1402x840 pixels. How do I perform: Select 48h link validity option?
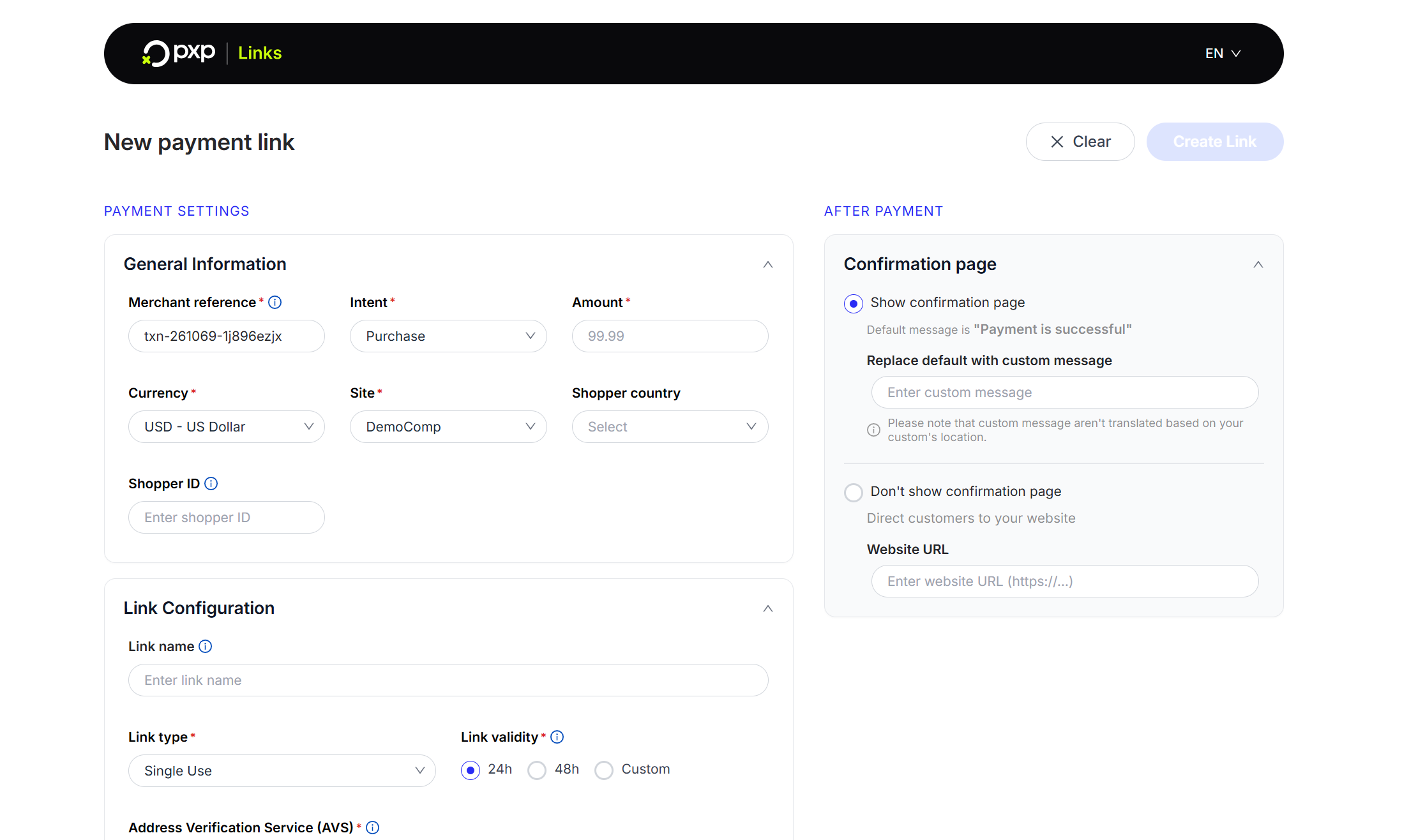click(x=537, y=770)
